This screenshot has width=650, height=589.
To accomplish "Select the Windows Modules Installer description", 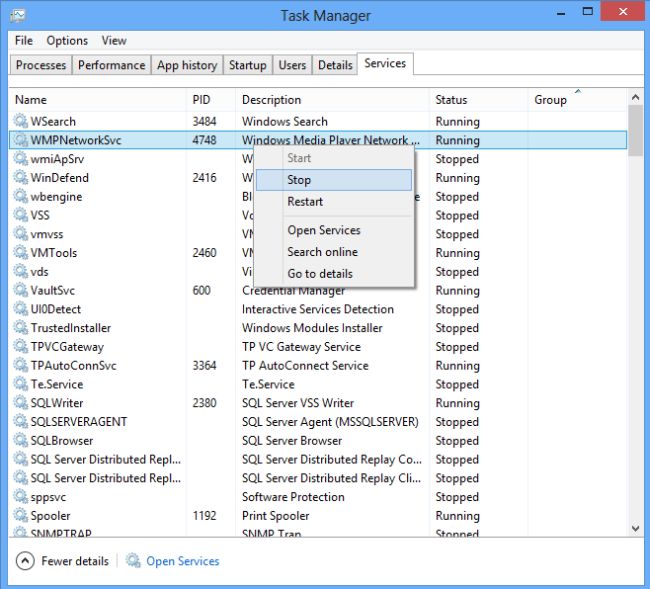I will (312, 327).
